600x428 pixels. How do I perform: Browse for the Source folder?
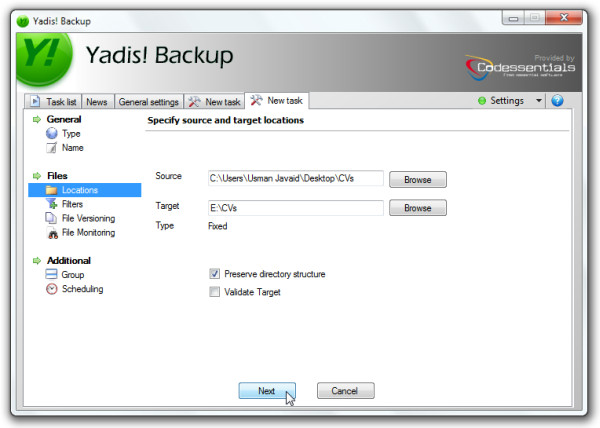(x=417, y=179)
